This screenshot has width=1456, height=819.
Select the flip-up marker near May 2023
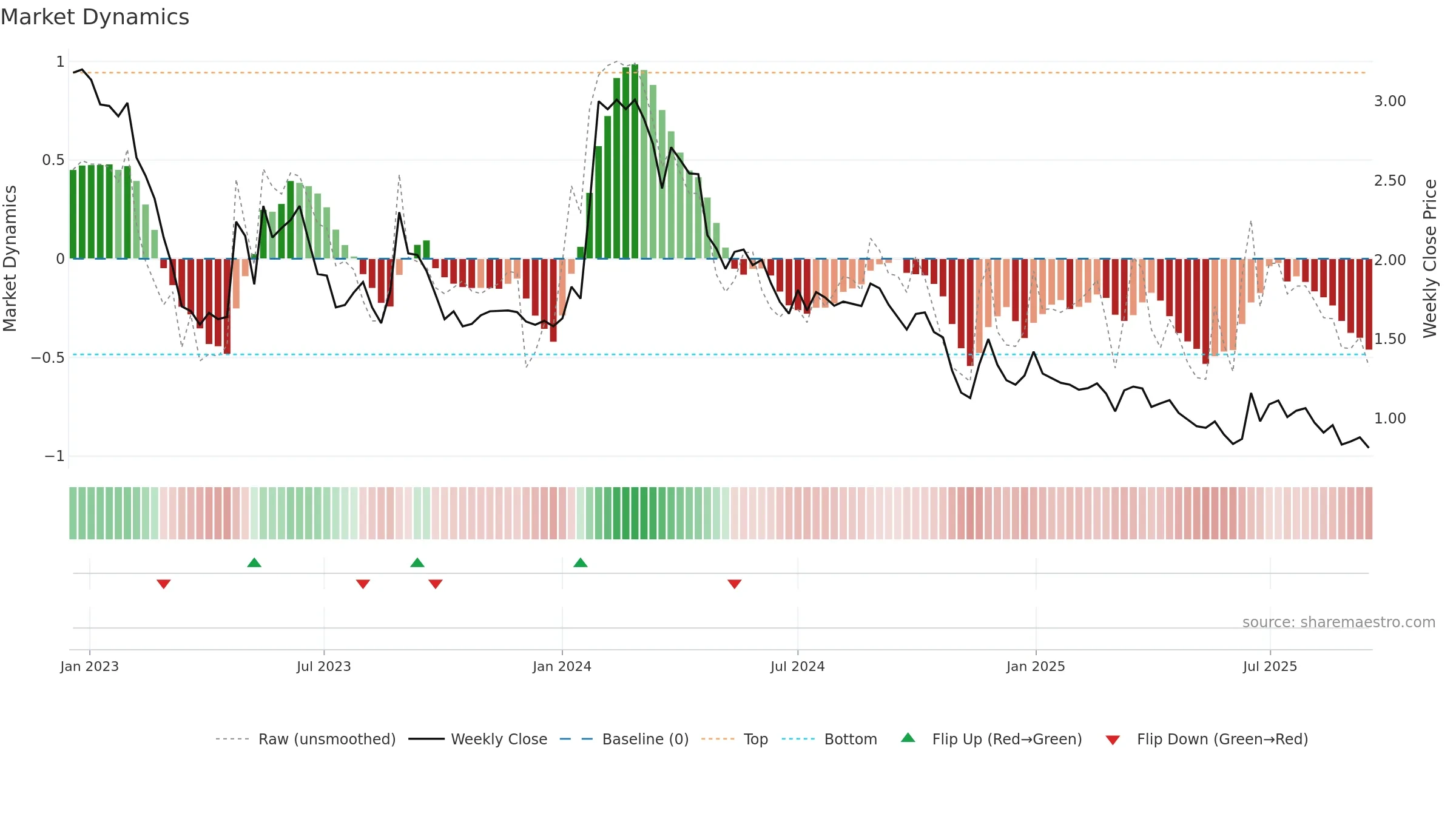(x=254, y=562)
